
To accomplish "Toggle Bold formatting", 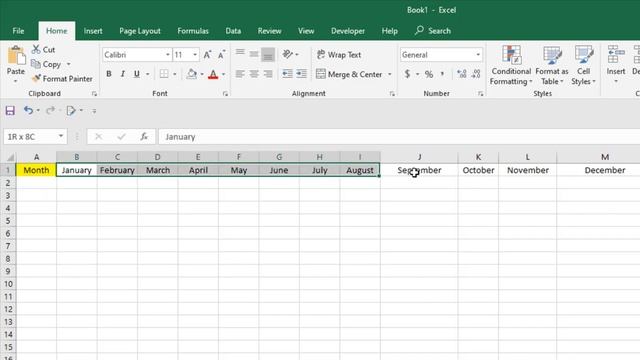I will click(109, 74).
